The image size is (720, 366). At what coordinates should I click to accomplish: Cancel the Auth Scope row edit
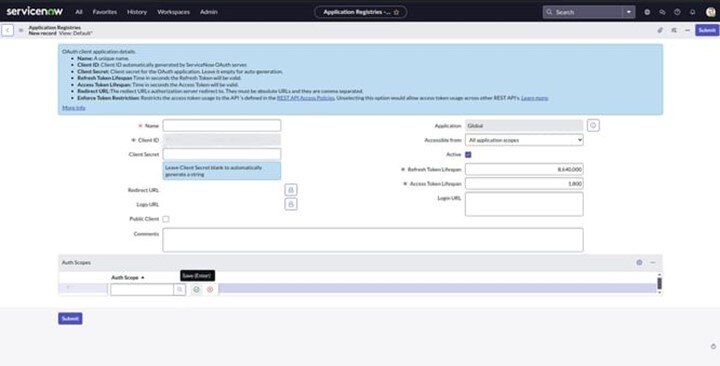point(210,290)
